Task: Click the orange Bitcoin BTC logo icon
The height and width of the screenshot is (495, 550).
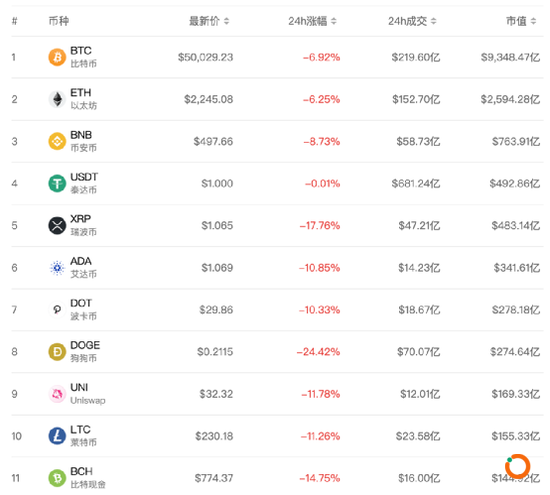Action: pos(57,57)
